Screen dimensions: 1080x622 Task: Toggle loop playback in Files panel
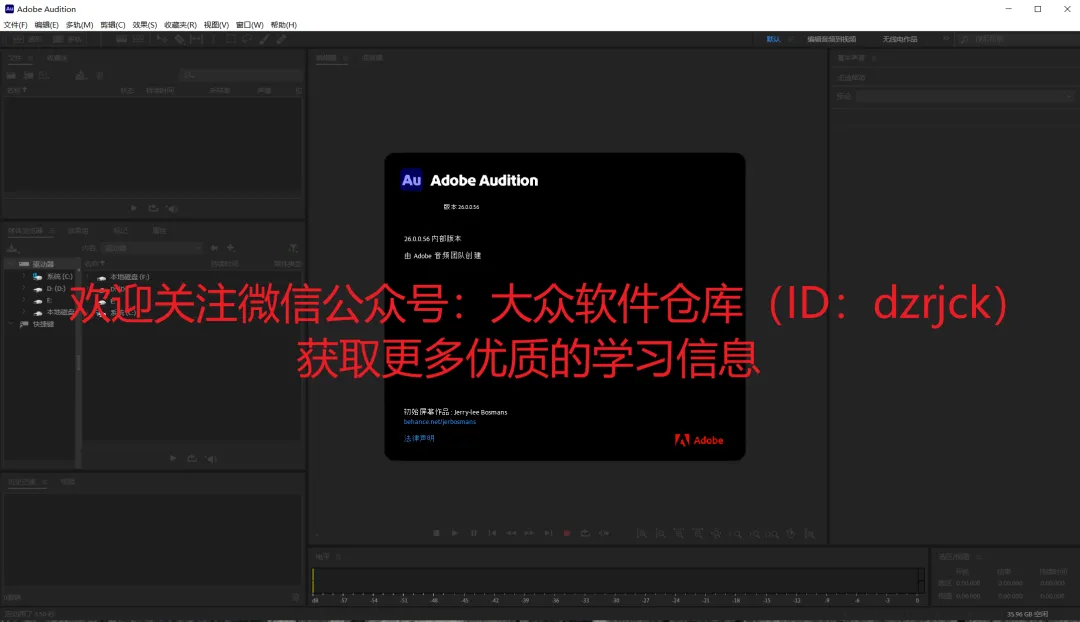(153, 208)
